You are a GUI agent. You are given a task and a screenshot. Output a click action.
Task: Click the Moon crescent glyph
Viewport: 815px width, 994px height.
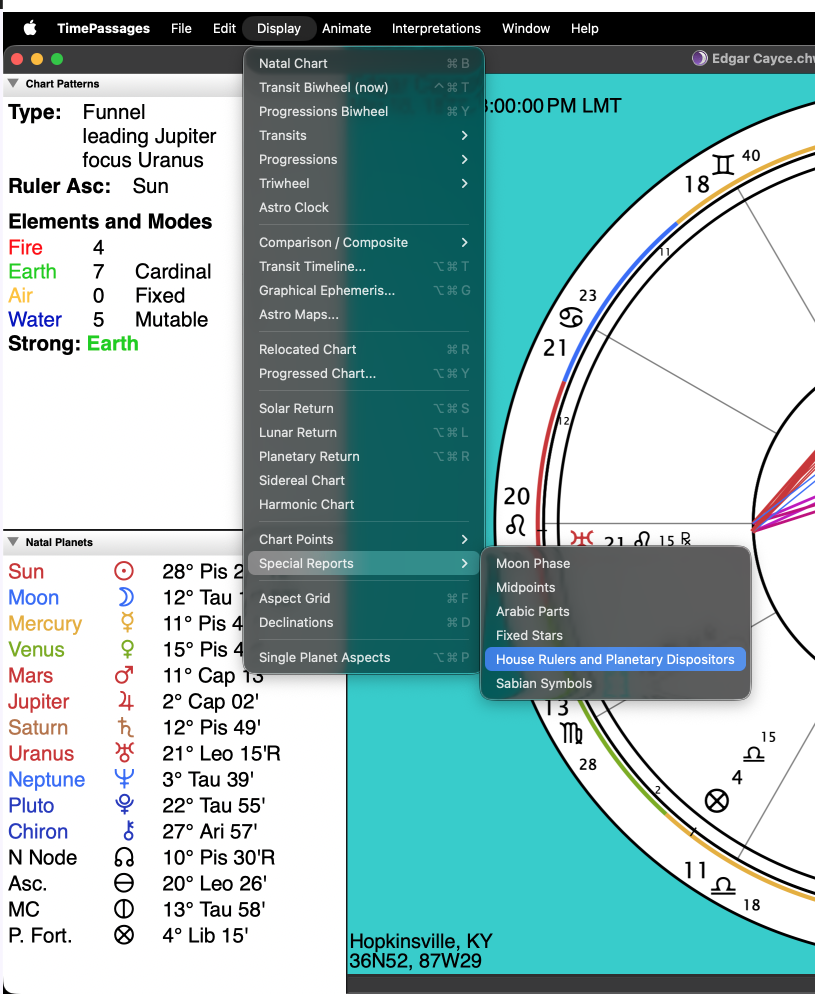[125, 597]
